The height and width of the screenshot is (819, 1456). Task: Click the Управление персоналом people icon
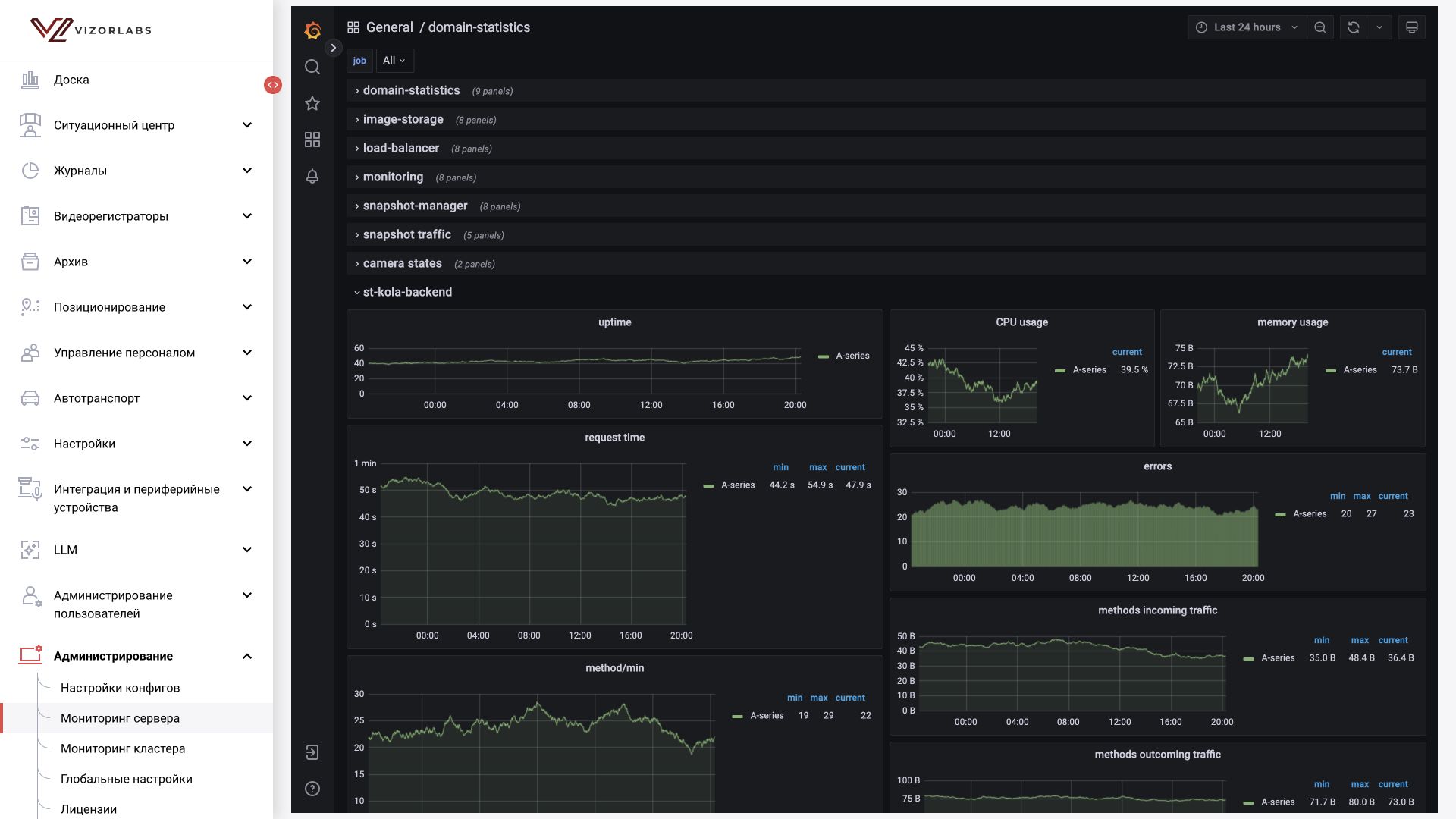pyautogui.click(x=30, y=353)
